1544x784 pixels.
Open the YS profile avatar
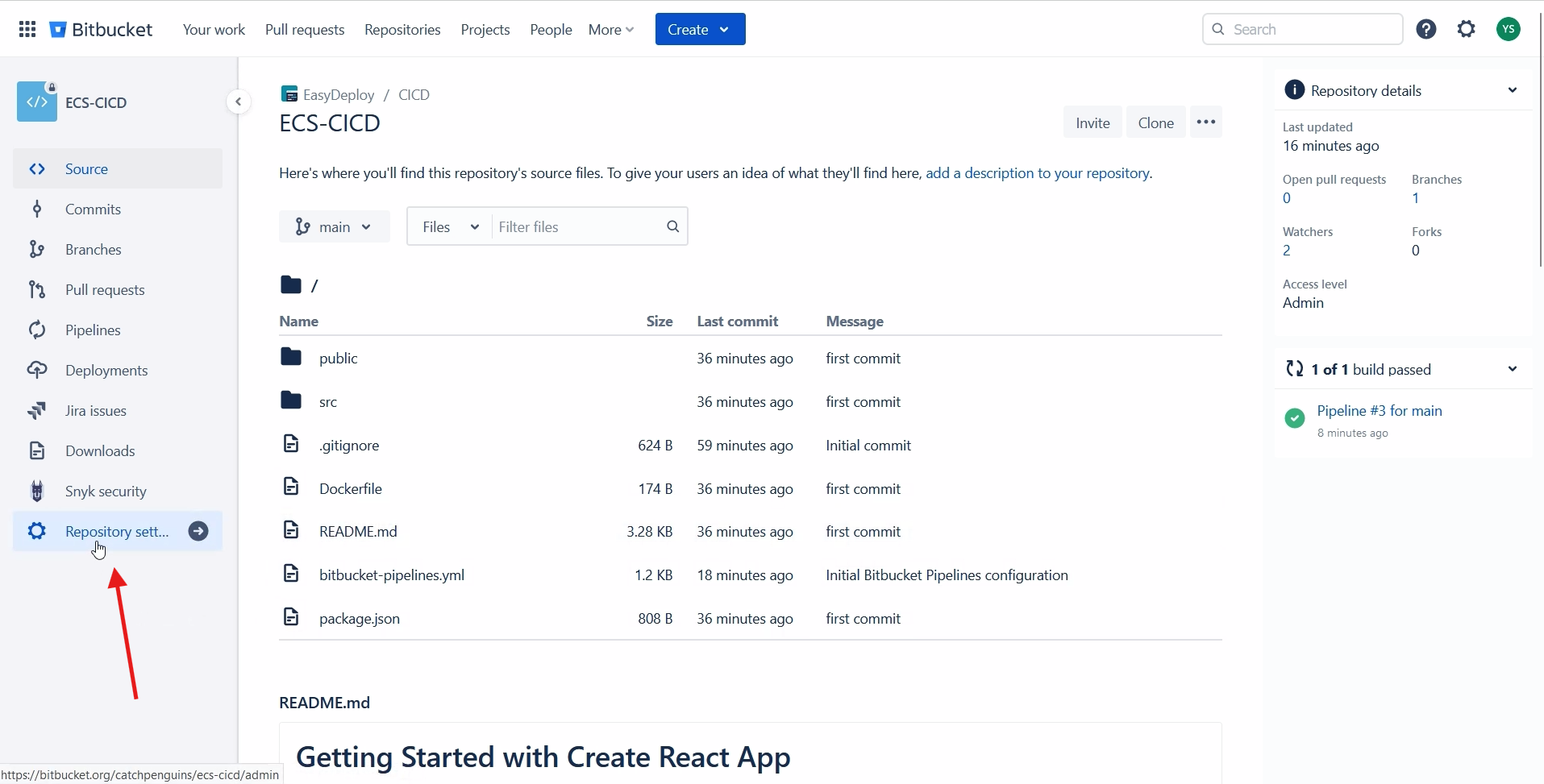[1509, 30]
